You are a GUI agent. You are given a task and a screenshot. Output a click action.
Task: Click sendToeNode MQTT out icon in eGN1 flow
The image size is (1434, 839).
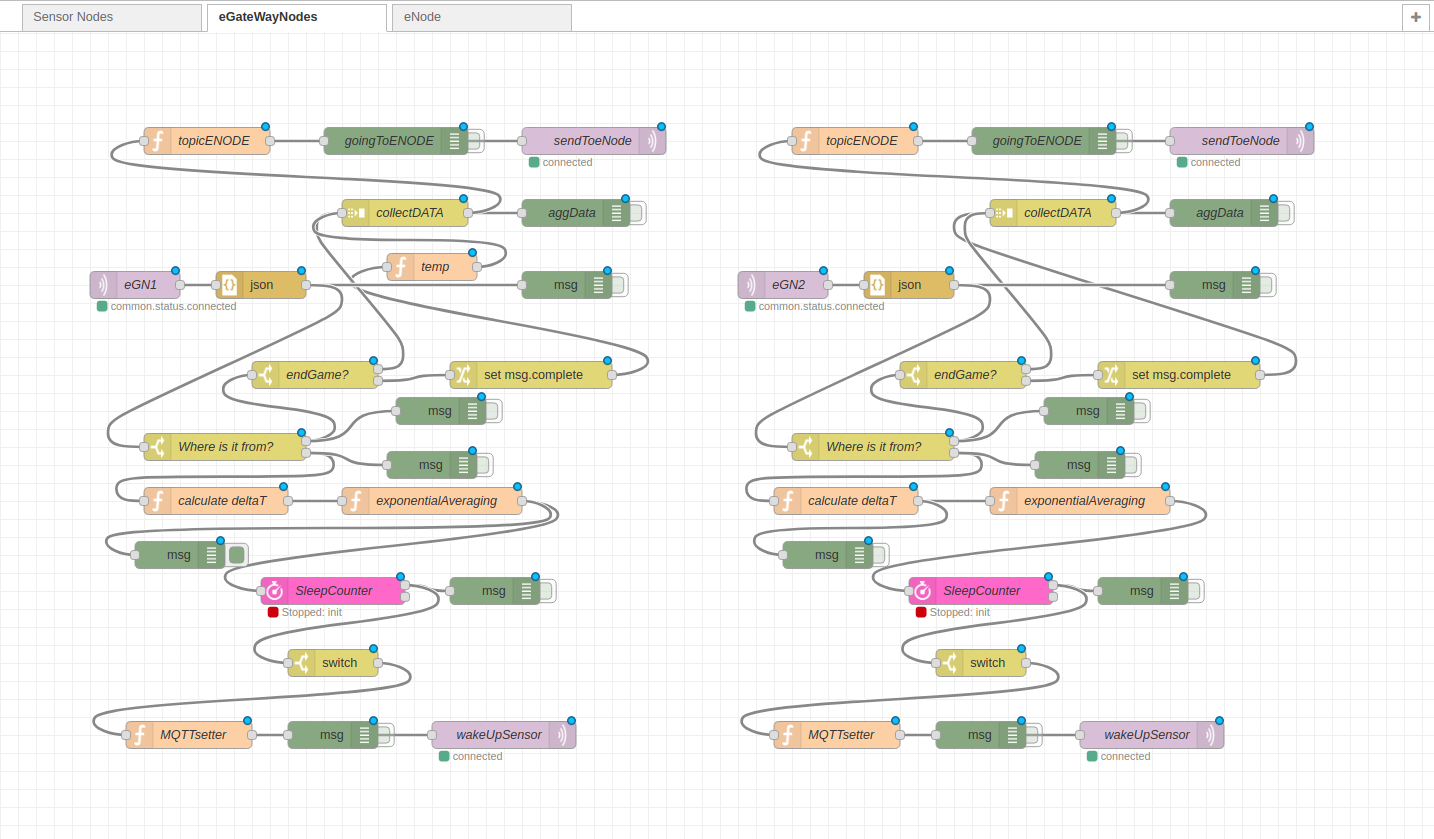[x=653, y=141]
